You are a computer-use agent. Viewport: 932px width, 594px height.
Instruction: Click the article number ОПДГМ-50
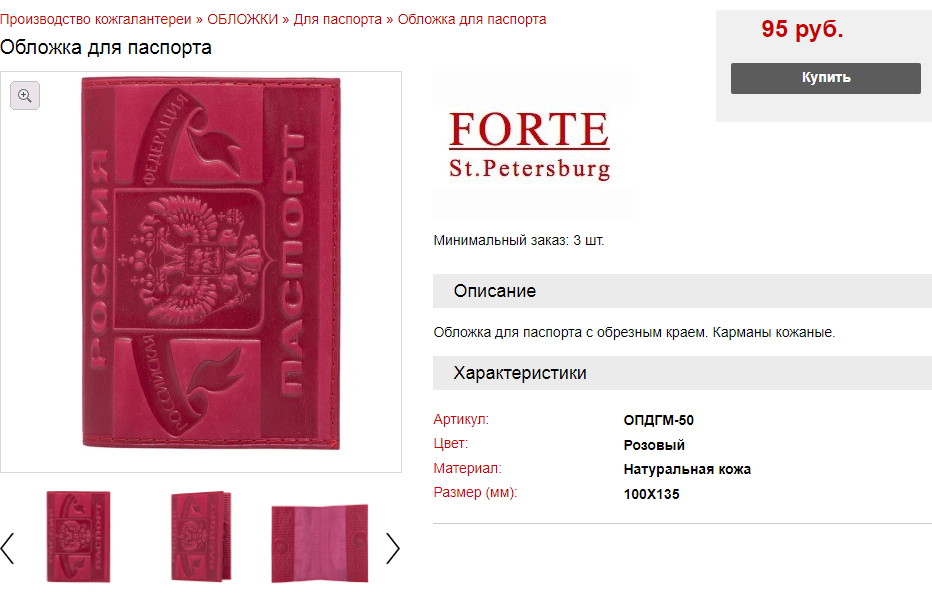pyautogui.click(x=659, y=420)
